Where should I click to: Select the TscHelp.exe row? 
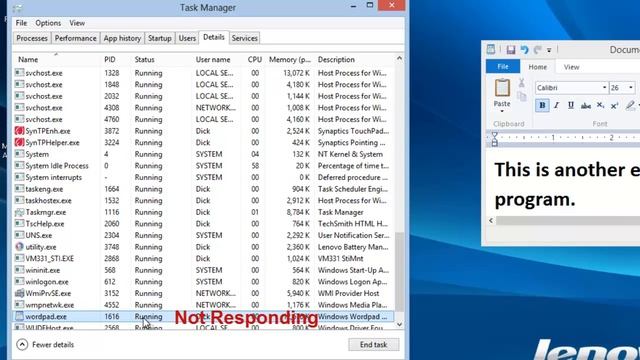click(204, 224)
